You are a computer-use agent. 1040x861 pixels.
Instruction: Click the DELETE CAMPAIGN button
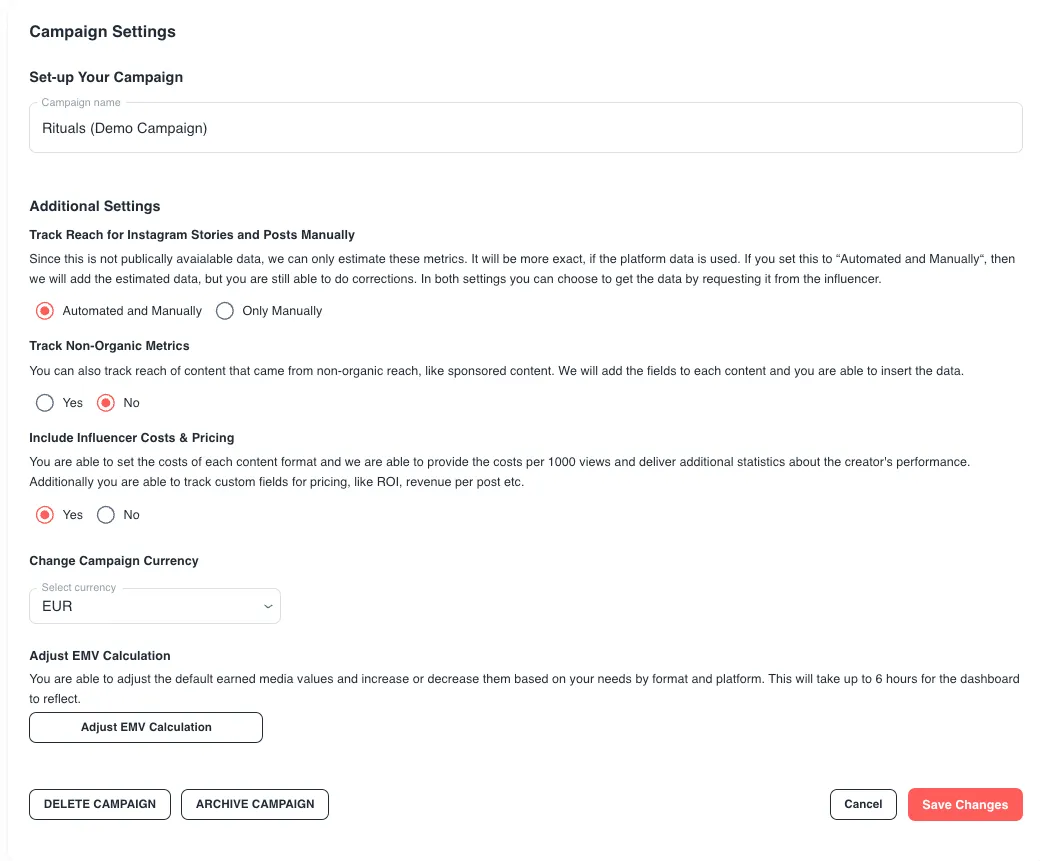(99, 804)
